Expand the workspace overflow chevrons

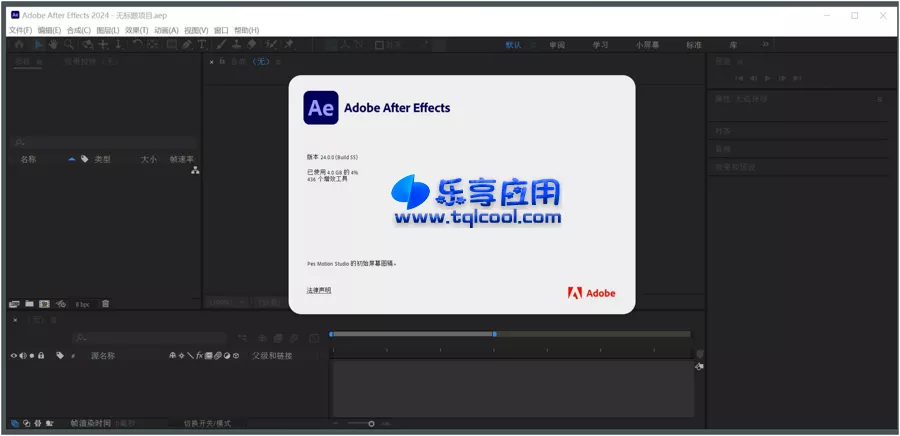[765, 45]
